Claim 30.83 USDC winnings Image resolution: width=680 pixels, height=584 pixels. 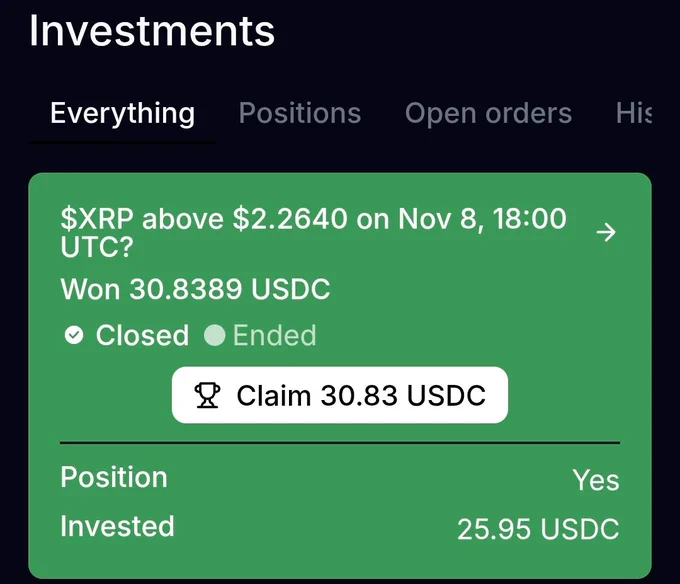pos(340,396)
